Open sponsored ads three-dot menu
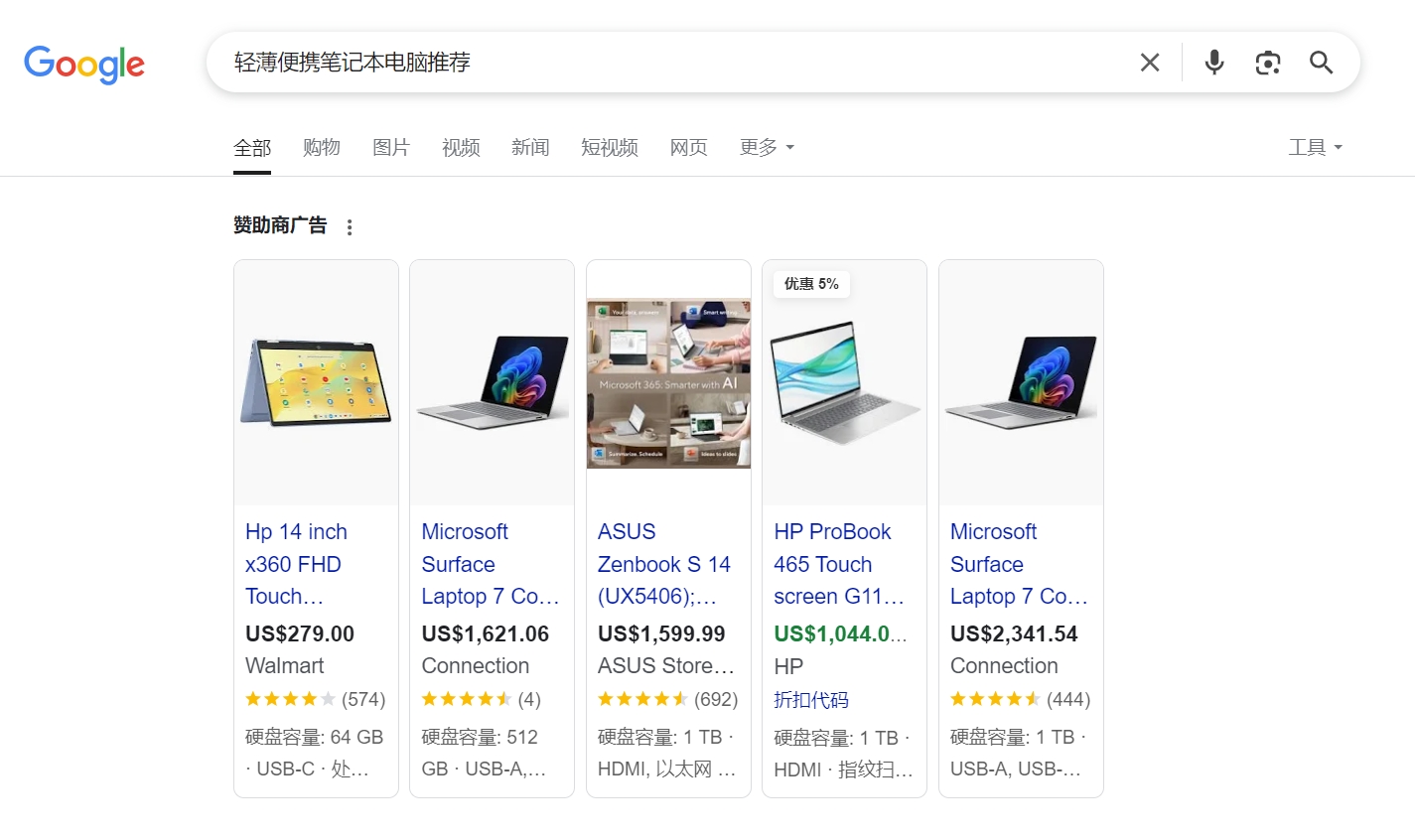This screenshot has width=1415, height=840. 350,227
